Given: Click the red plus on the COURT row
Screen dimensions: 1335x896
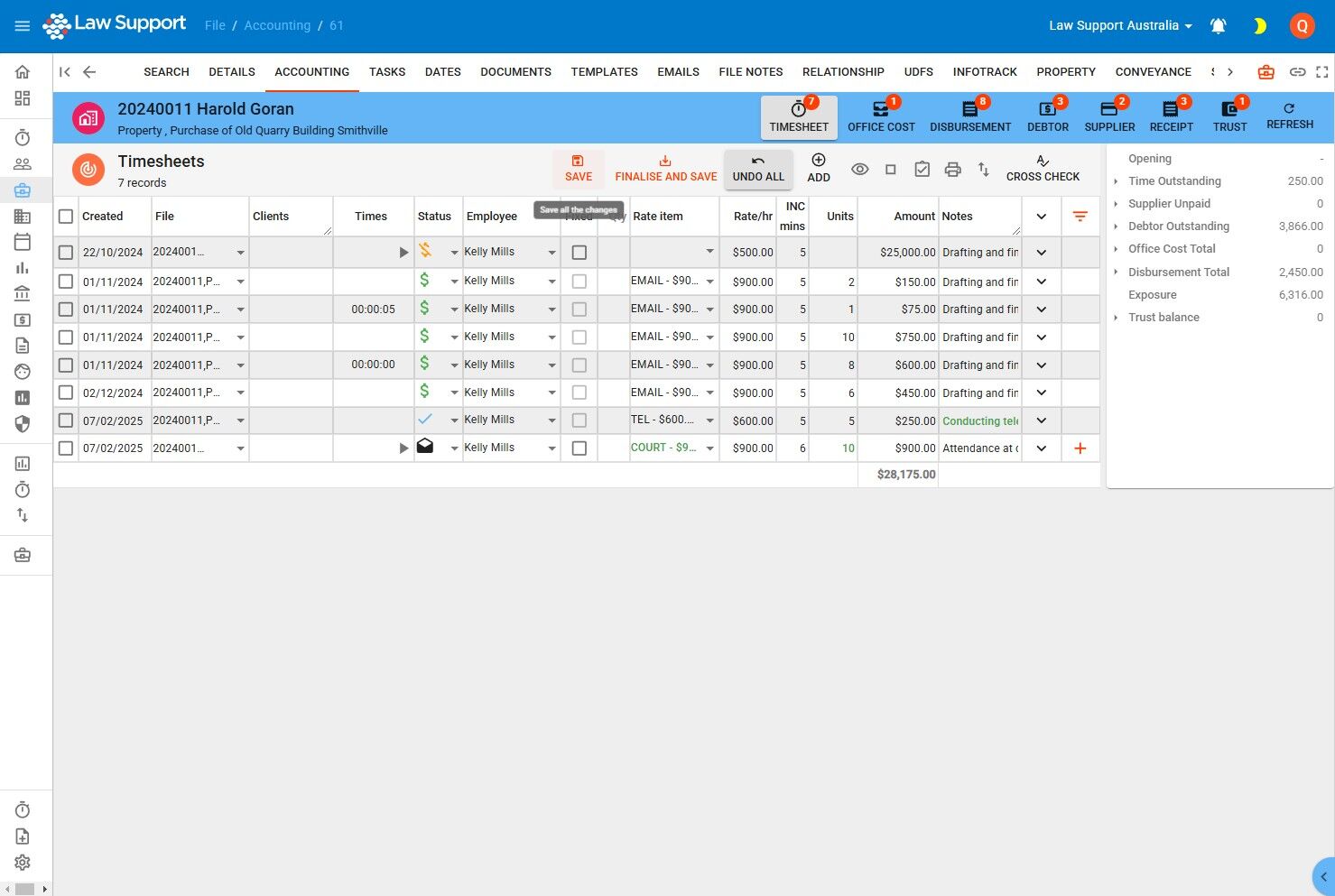Looking at the screenshot, I should 1080,448.
